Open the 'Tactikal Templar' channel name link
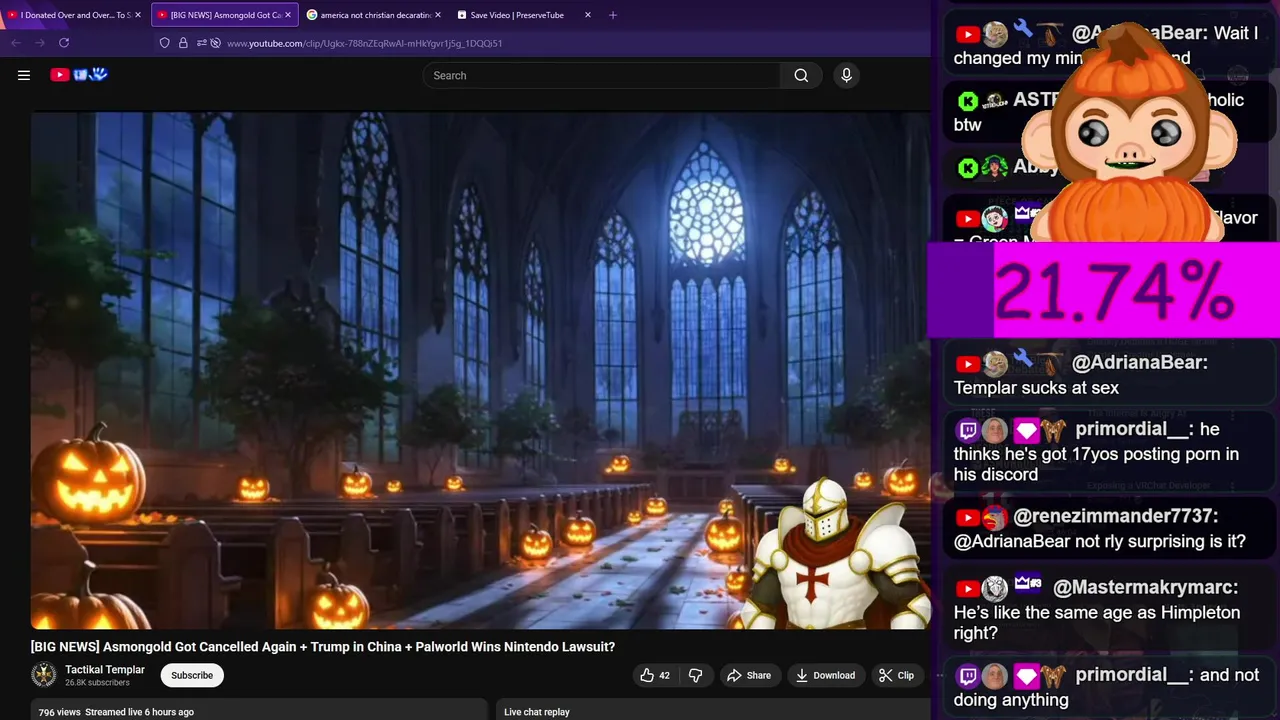The image size is (1280, 720). pos(105,670)
